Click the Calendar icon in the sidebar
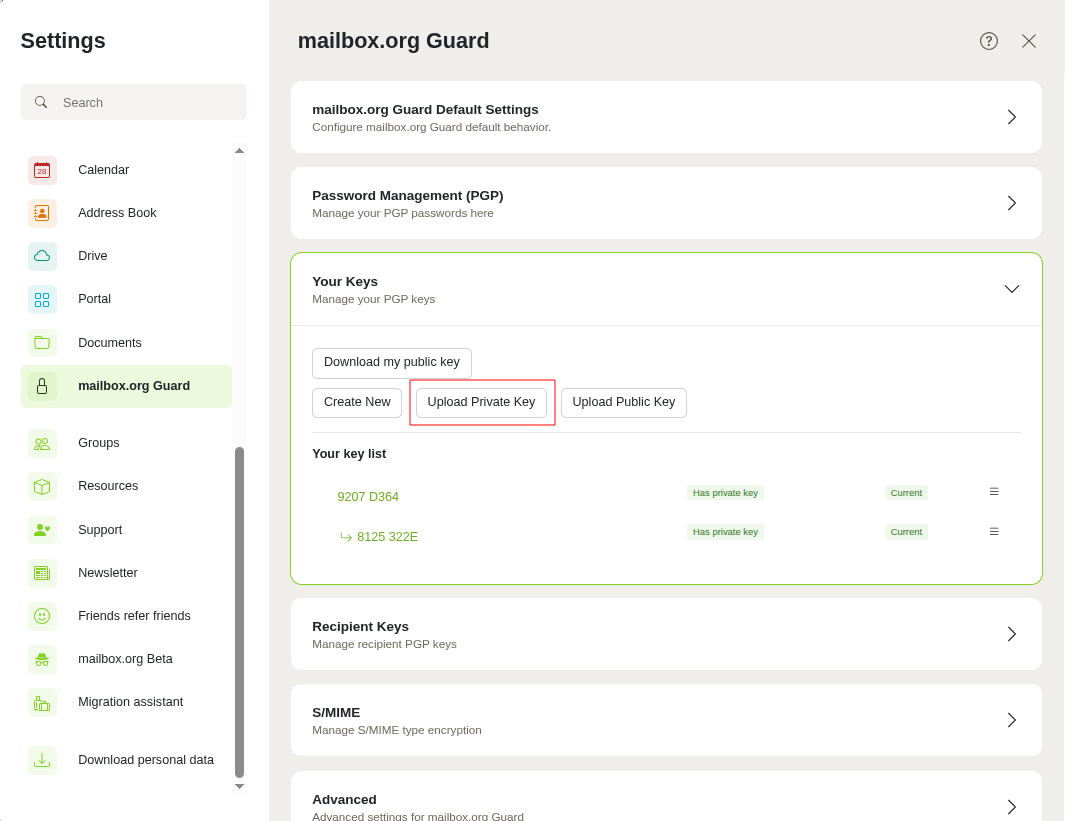Viewport: 1065px width, 821px height. tap(42, 170)
